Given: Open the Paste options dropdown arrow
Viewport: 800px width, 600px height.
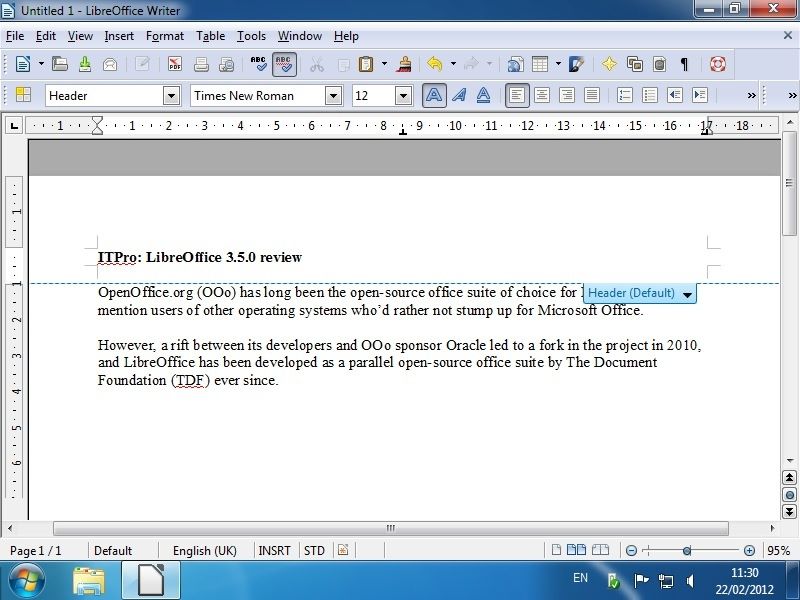Looking at the screenshot, I should pos(384,64).
